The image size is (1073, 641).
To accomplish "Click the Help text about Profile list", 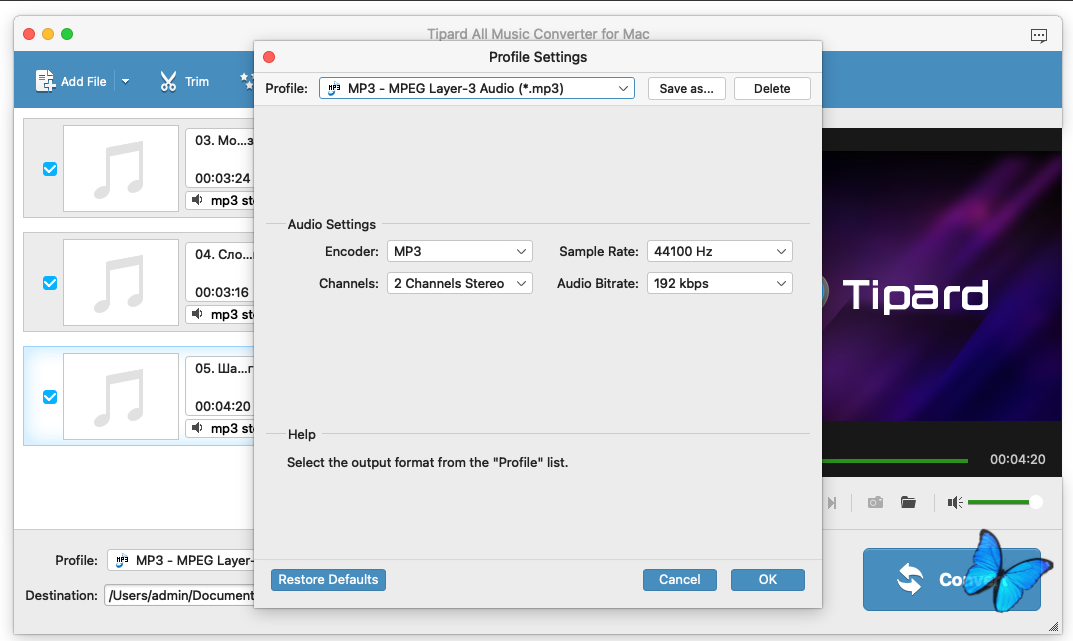I will pyautogui.click(x=428, y=463).
